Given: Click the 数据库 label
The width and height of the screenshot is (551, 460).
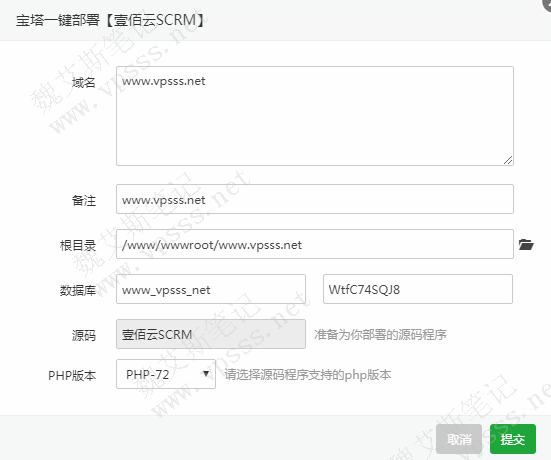Looking at the screenshot, I should pyautogui.click(x=78, y=291).
